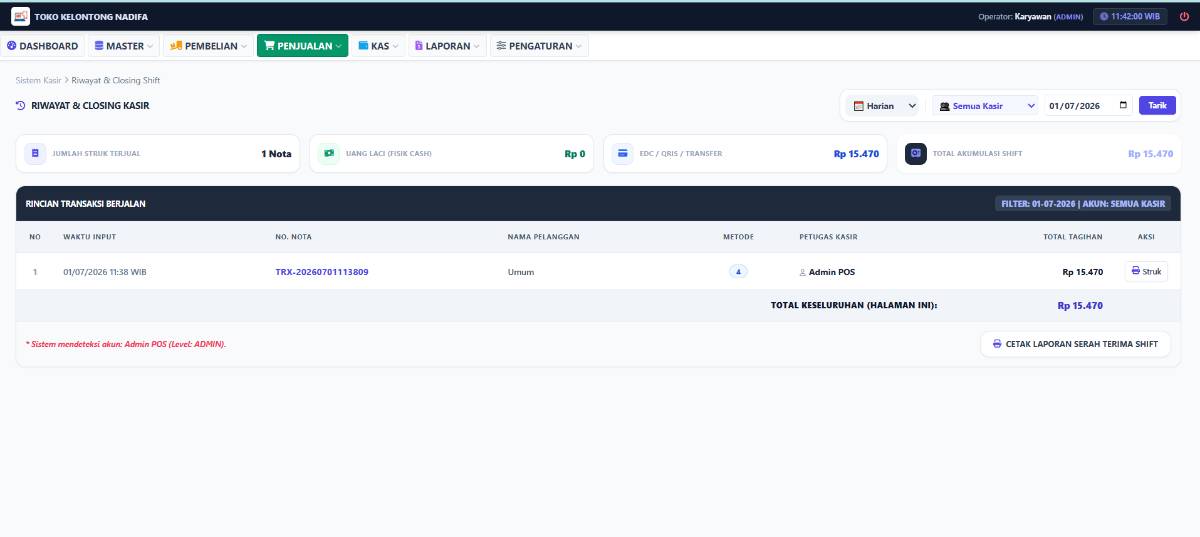The width and height of the screenshot is (1200, 537).
Task: Click the Total Tagihan column header
Action: pyautogui.click(x=1072, y=237)
